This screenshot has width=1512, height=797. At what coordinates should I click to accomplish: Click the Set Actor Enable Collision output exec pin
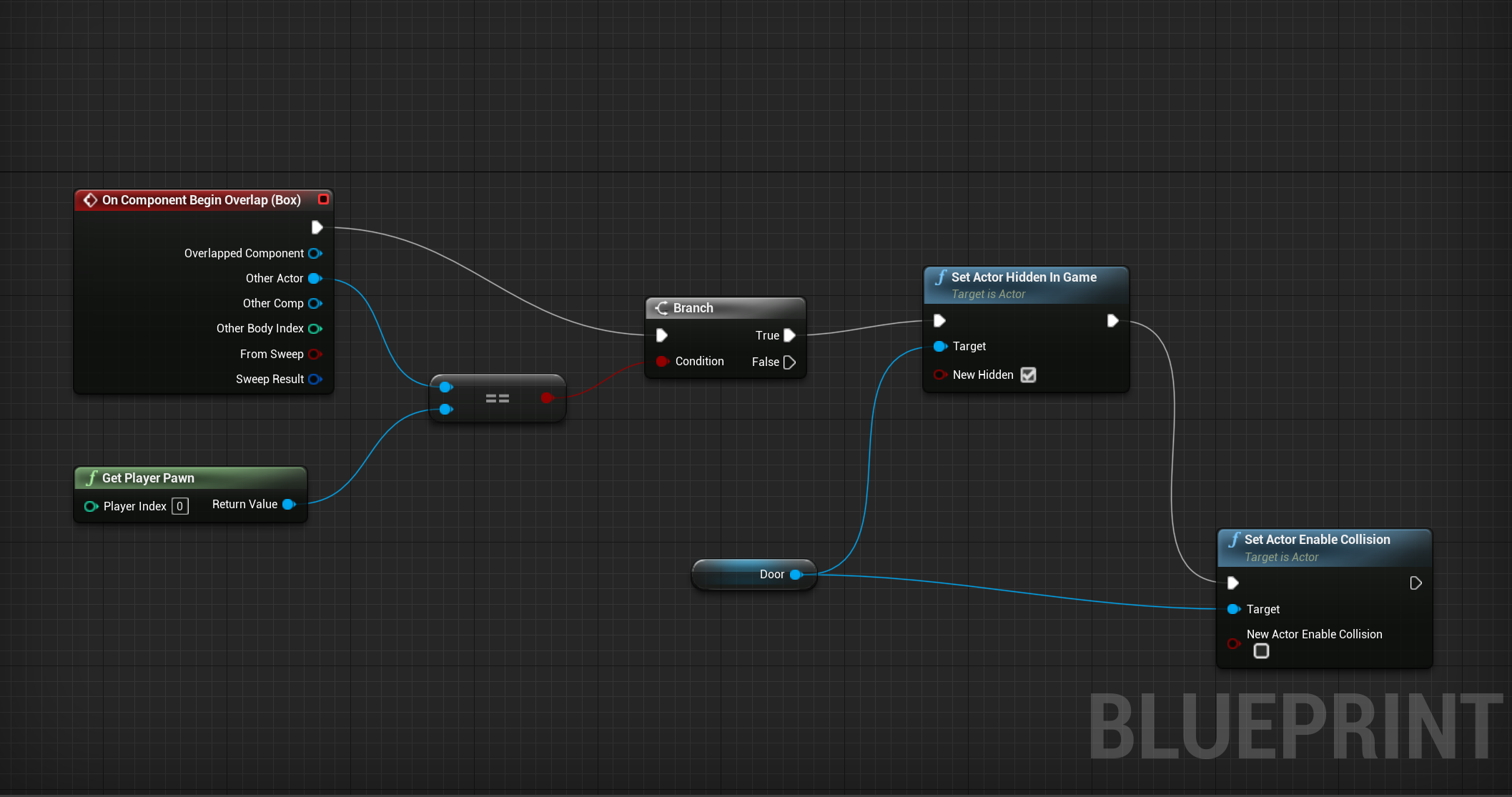click(1415, 583)
